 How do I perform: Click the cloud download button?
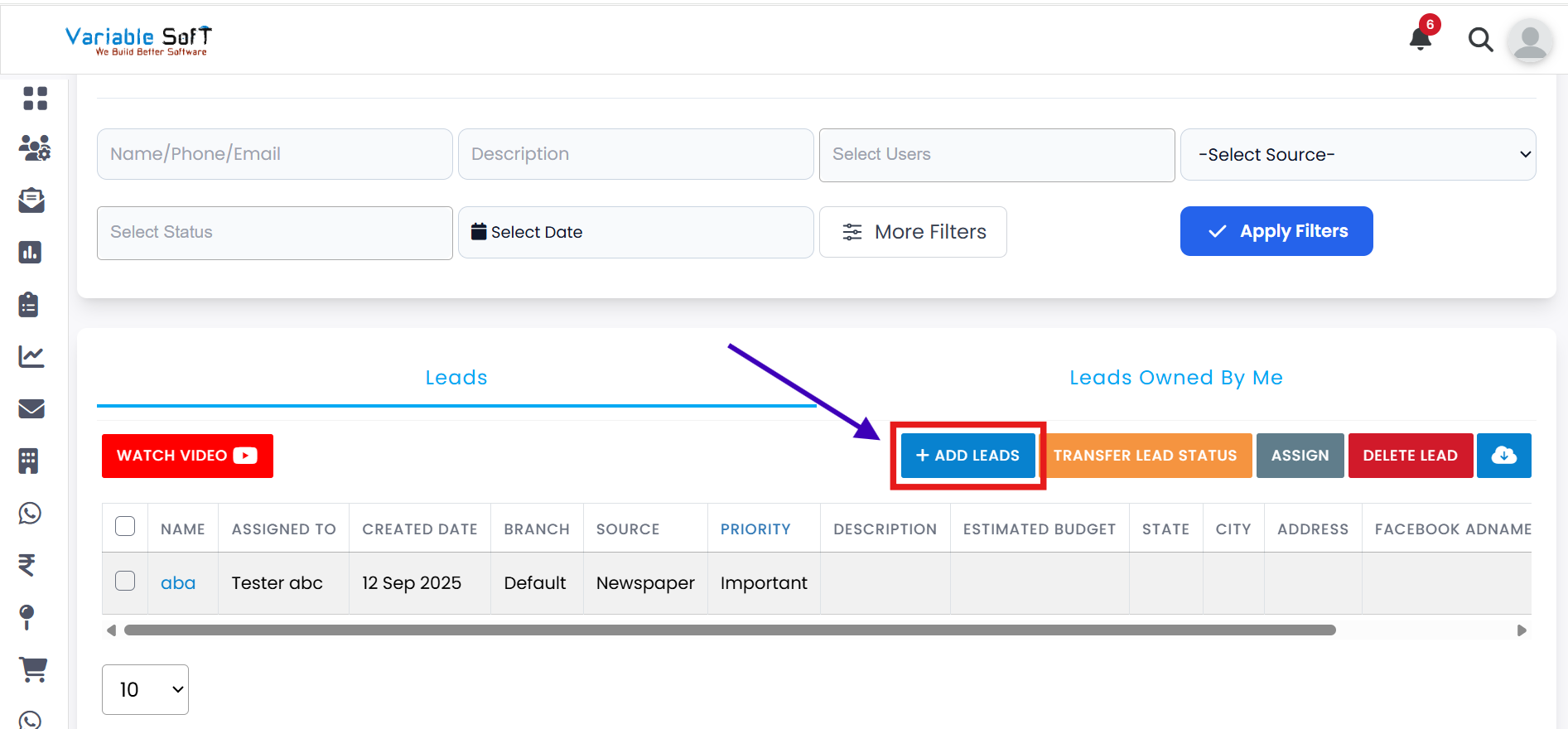[1504, 456]
